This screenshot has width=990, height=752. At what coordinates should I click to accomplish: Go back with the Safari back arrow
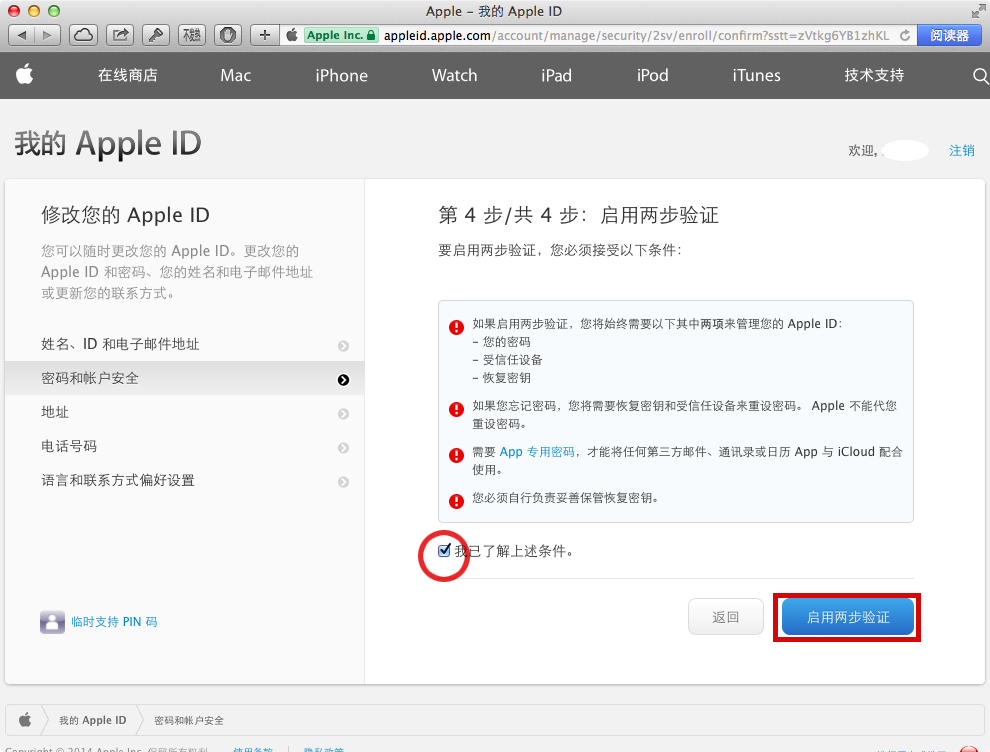click(21, 35)
